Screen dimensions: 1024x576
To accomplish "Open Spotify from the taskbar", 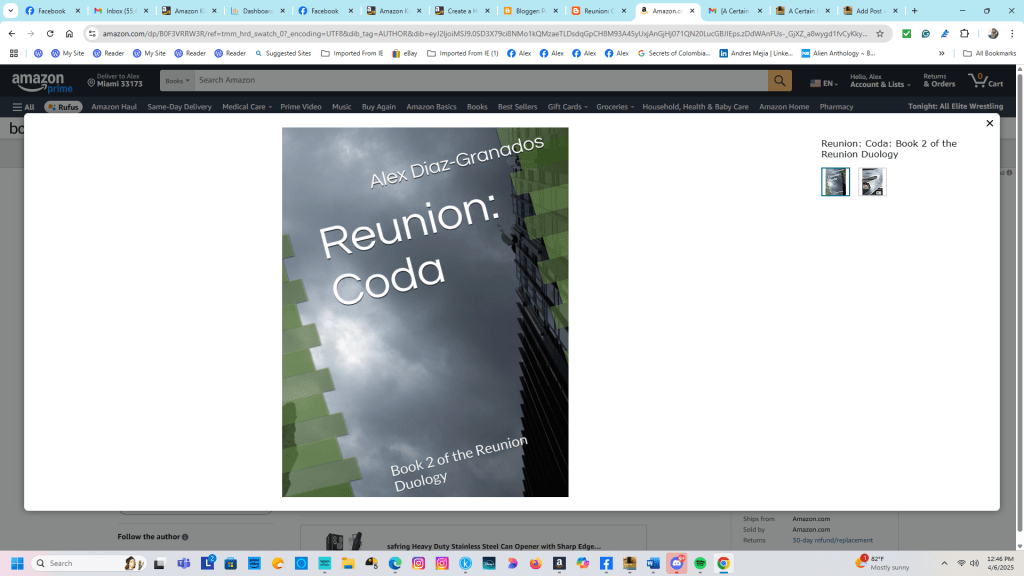I will (x=700, y=563).
